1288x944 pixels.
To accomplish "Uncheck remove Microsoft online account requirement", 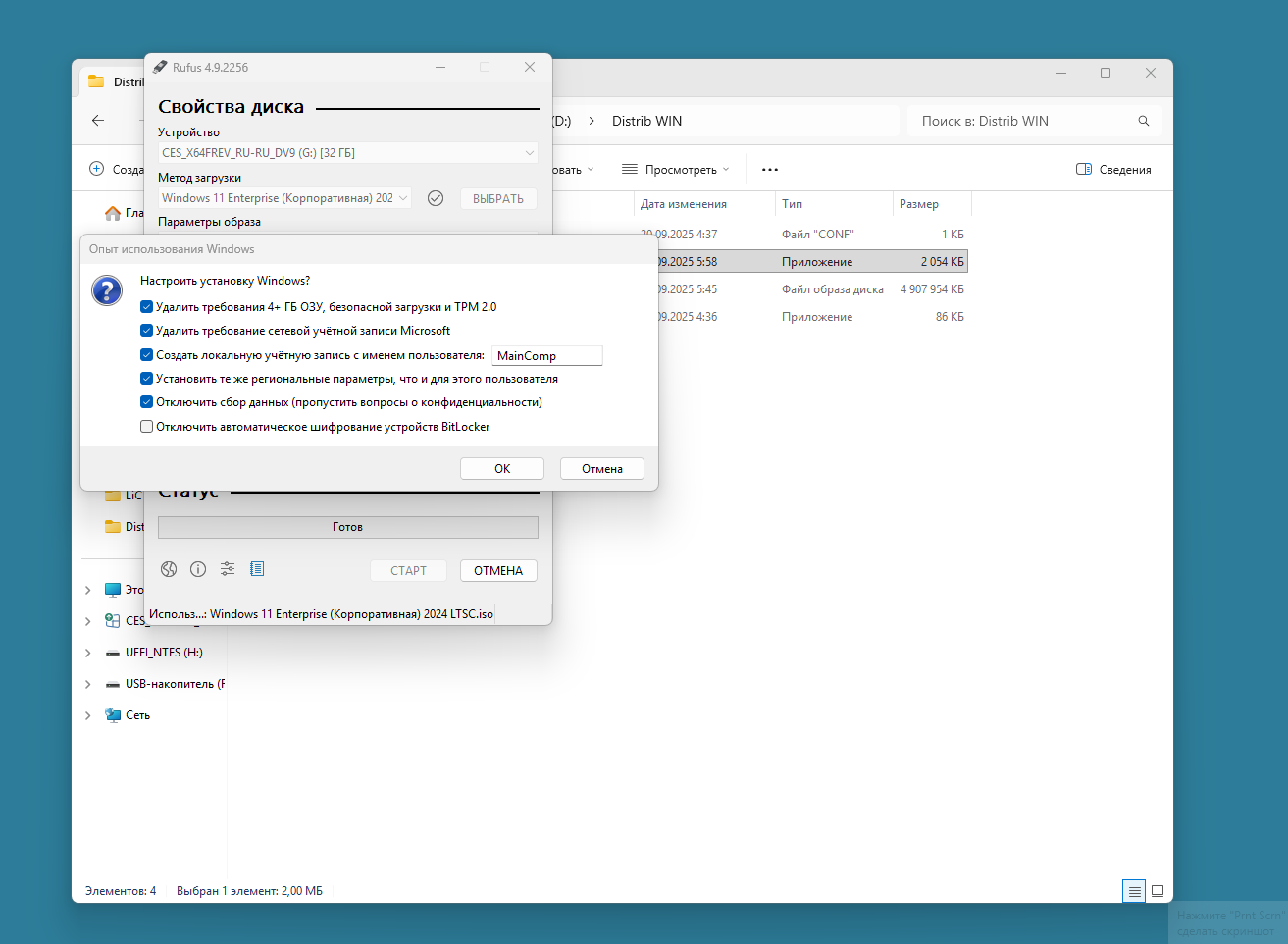I will tap(146, 331).
